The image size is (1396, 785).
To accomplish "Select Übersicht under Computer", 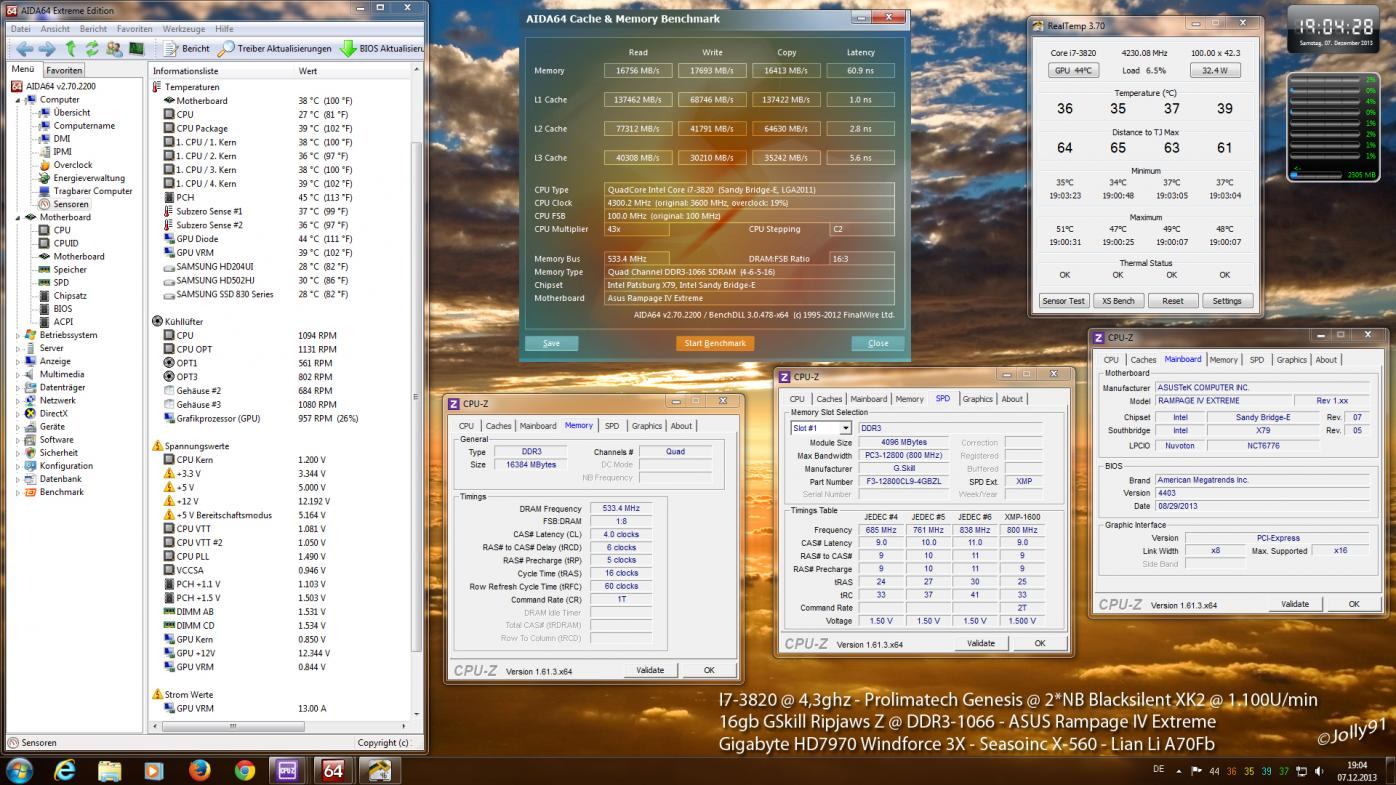I will point(71,113).
